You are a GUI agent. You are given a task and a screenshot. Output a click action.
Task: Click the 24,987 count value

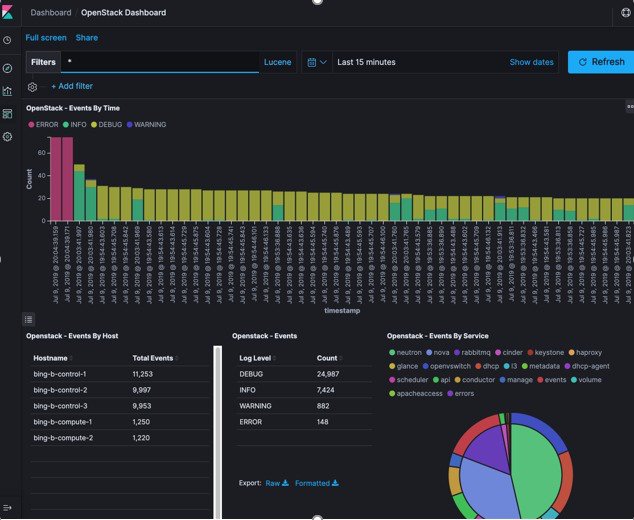click(x=328, y=374)
